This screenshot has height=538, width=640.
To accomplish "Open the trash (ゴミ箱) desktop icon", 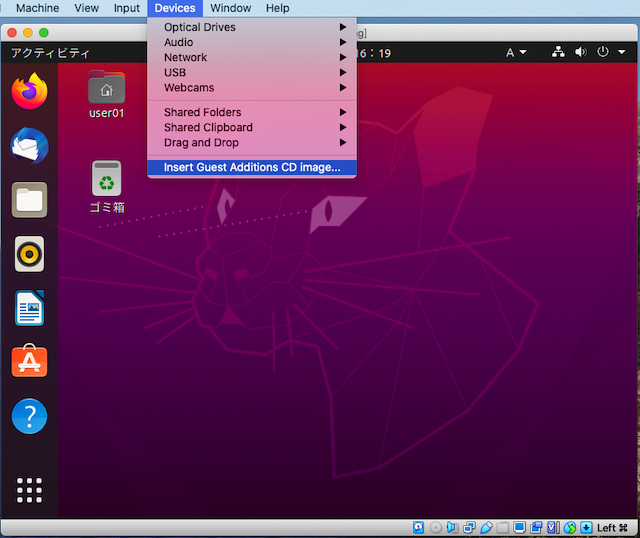I will (107, 187).
